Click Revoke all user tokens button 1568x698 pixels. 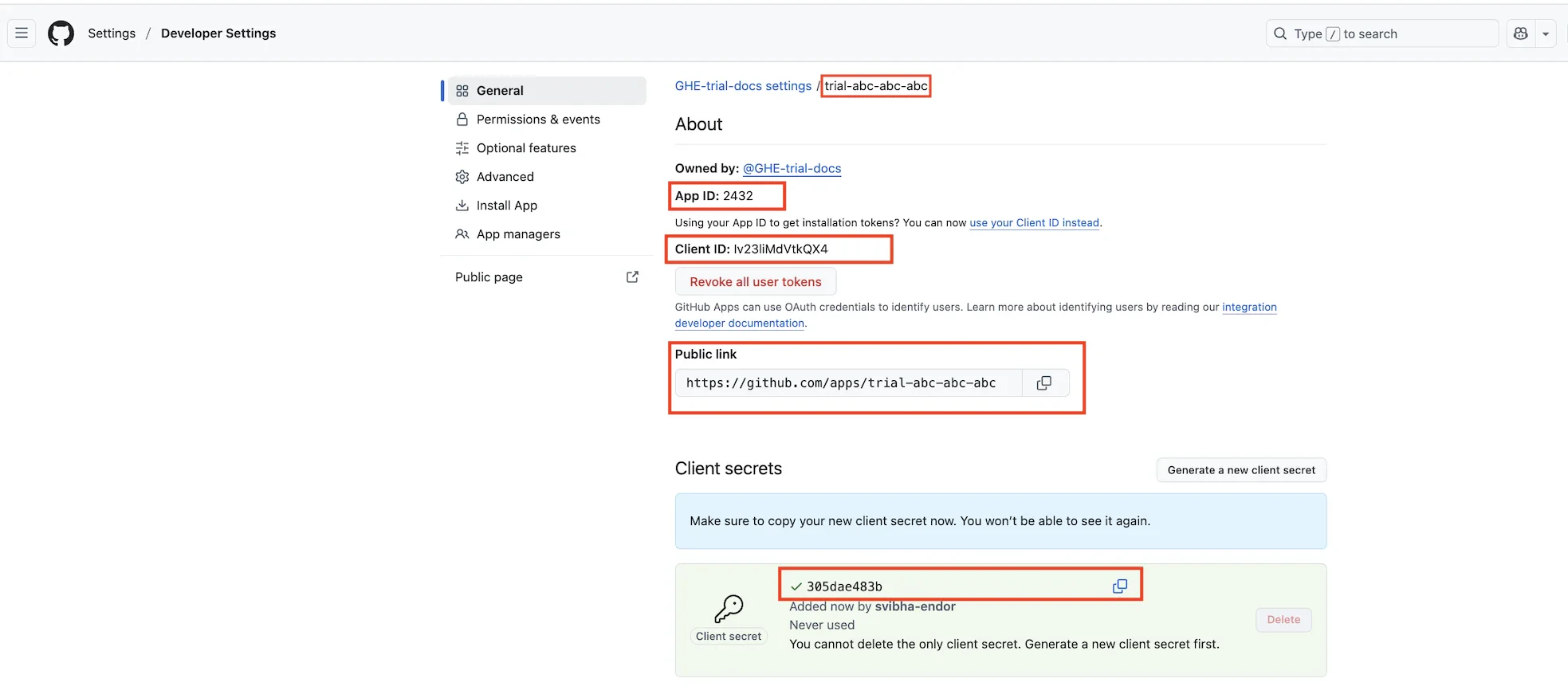pos(756,282)
